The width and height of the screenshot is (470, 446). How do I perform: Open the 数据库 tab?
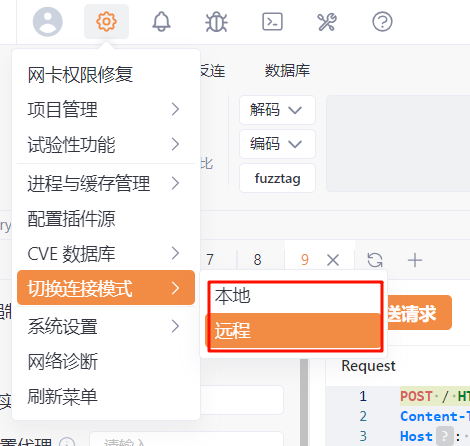coord(287,71)
